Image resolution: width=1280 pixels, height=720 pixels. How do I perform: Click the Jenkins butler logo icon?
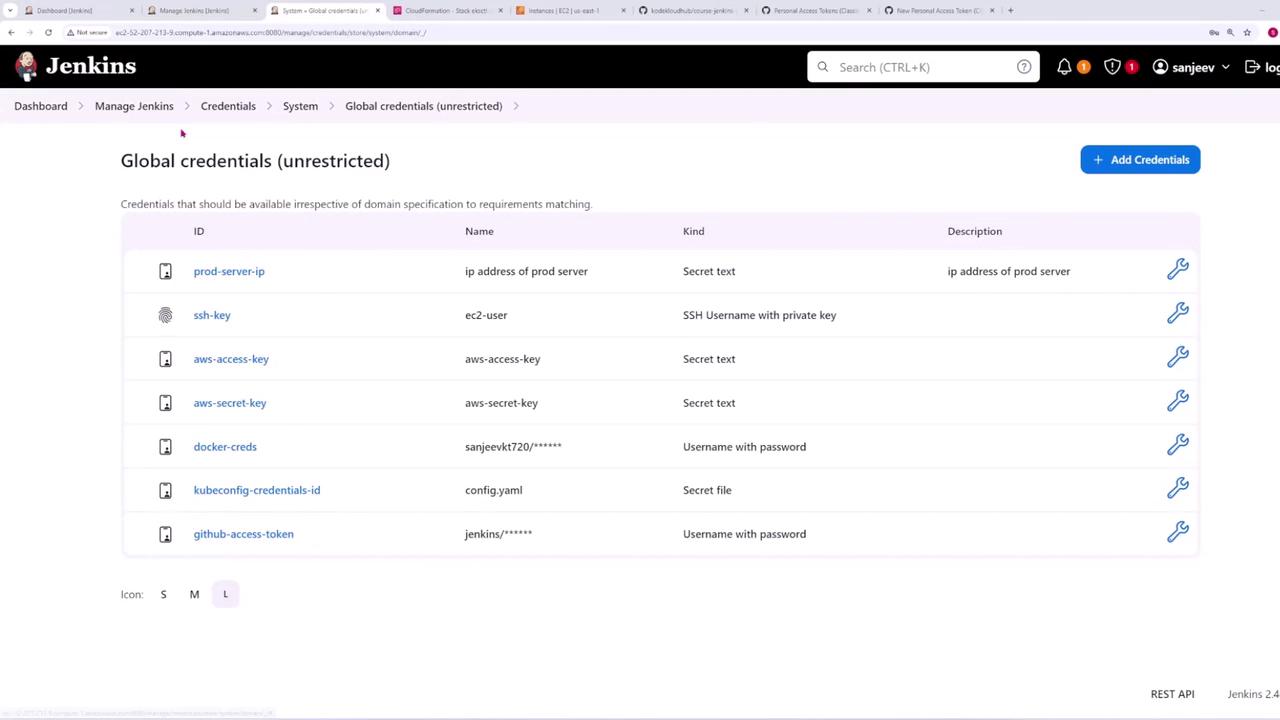tap(27, 66)
